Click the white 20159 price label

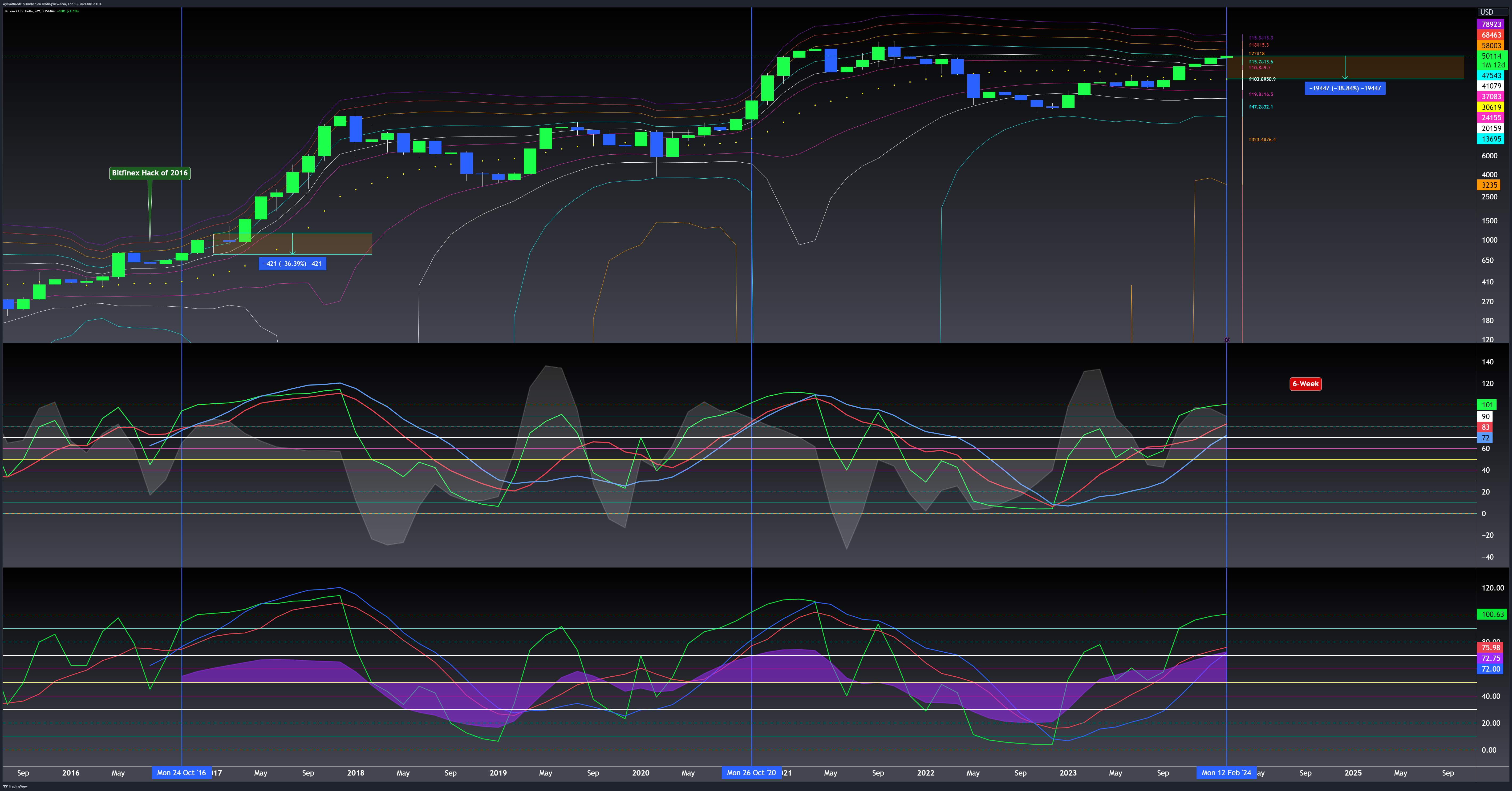[x=1491, y=129]
